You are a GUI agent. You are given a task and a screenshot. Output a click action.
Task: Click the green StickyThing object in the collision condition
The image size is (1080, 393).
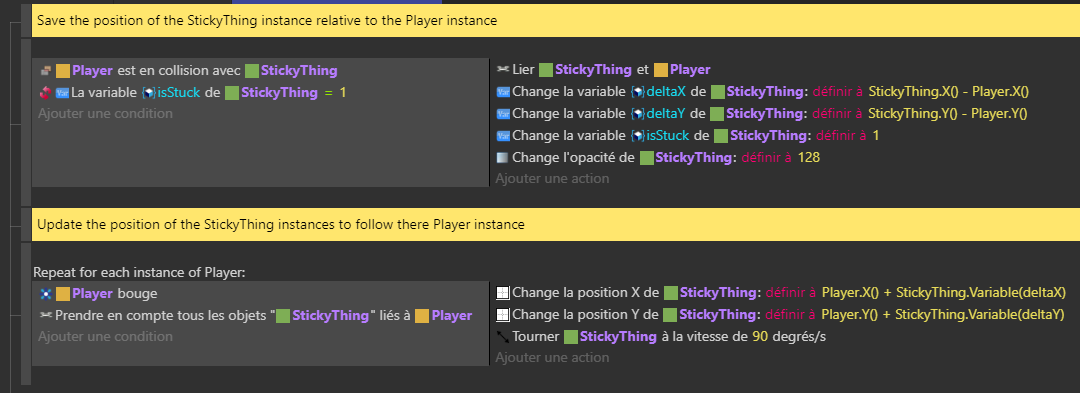click(x=252, y=70)
